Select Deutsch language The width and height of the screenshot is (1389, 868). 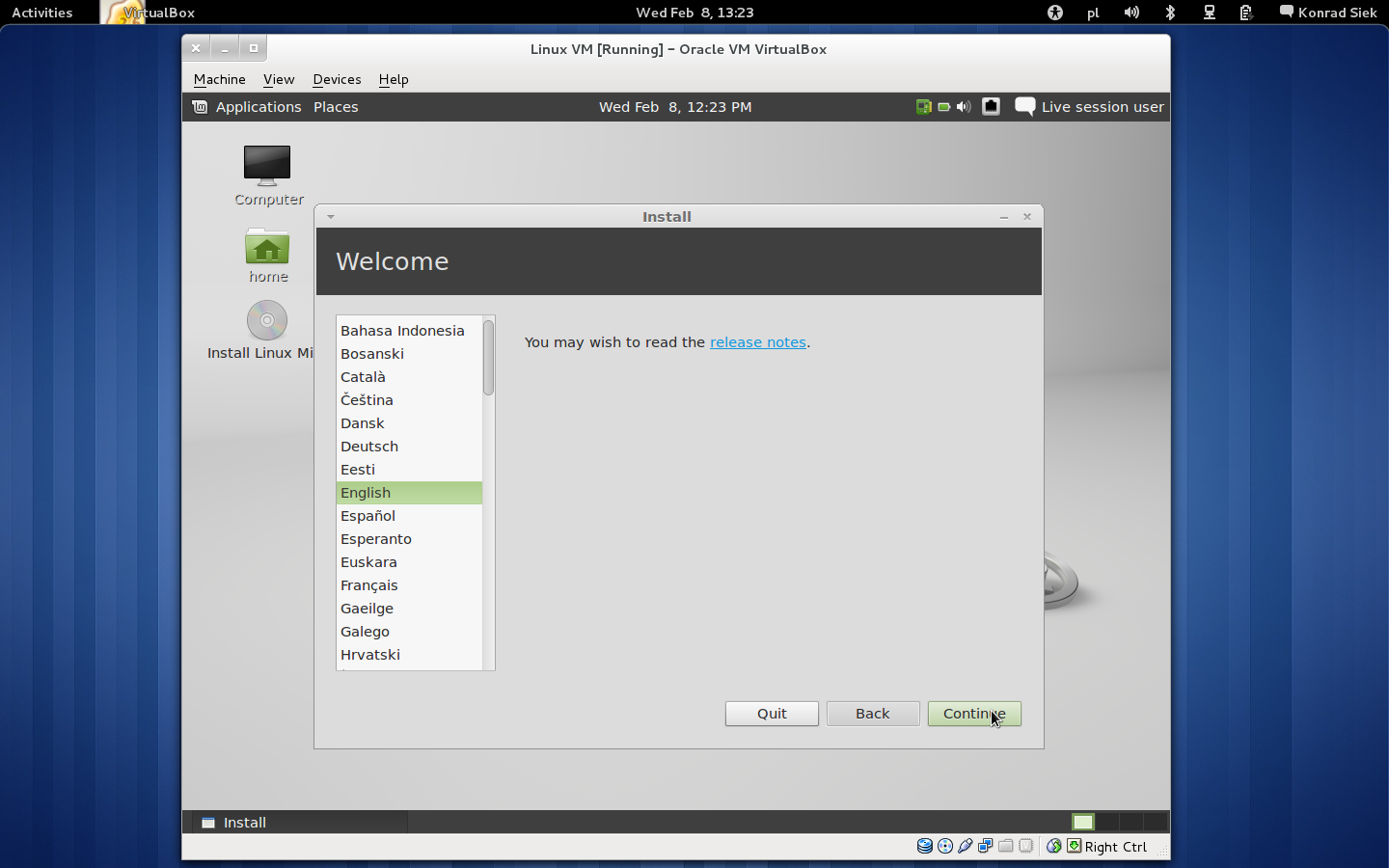(x=409, y=447)
